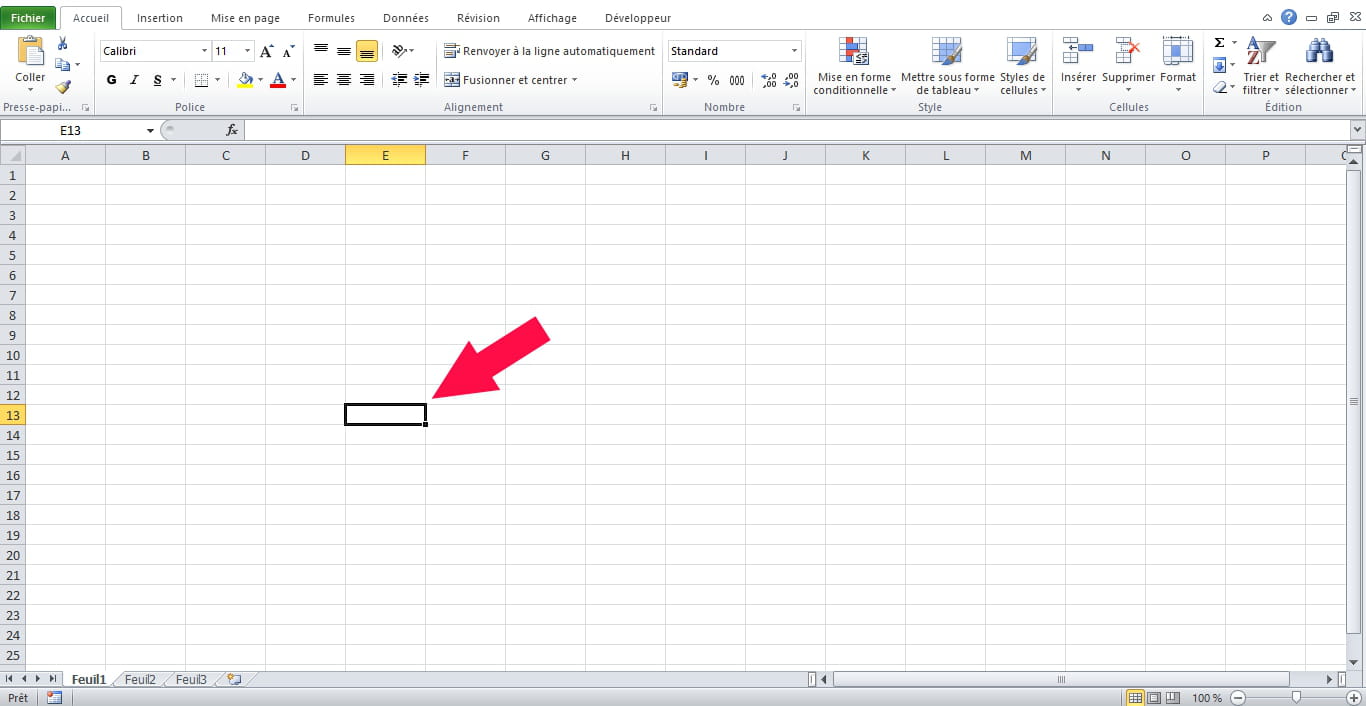Apply yellow fill color bucket
The width and height of the screenshot is (1366, 706).
(245, 80)
